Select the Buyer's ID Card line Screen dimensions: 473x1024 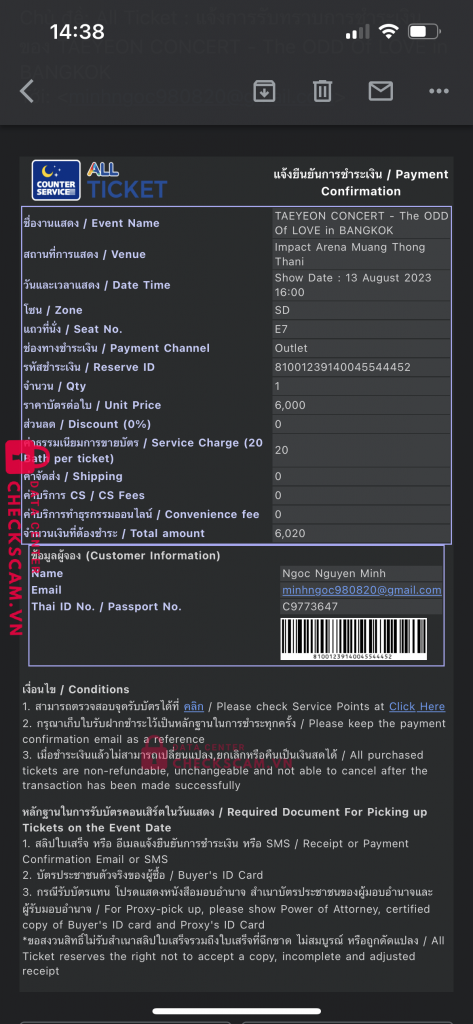point(143,875)
